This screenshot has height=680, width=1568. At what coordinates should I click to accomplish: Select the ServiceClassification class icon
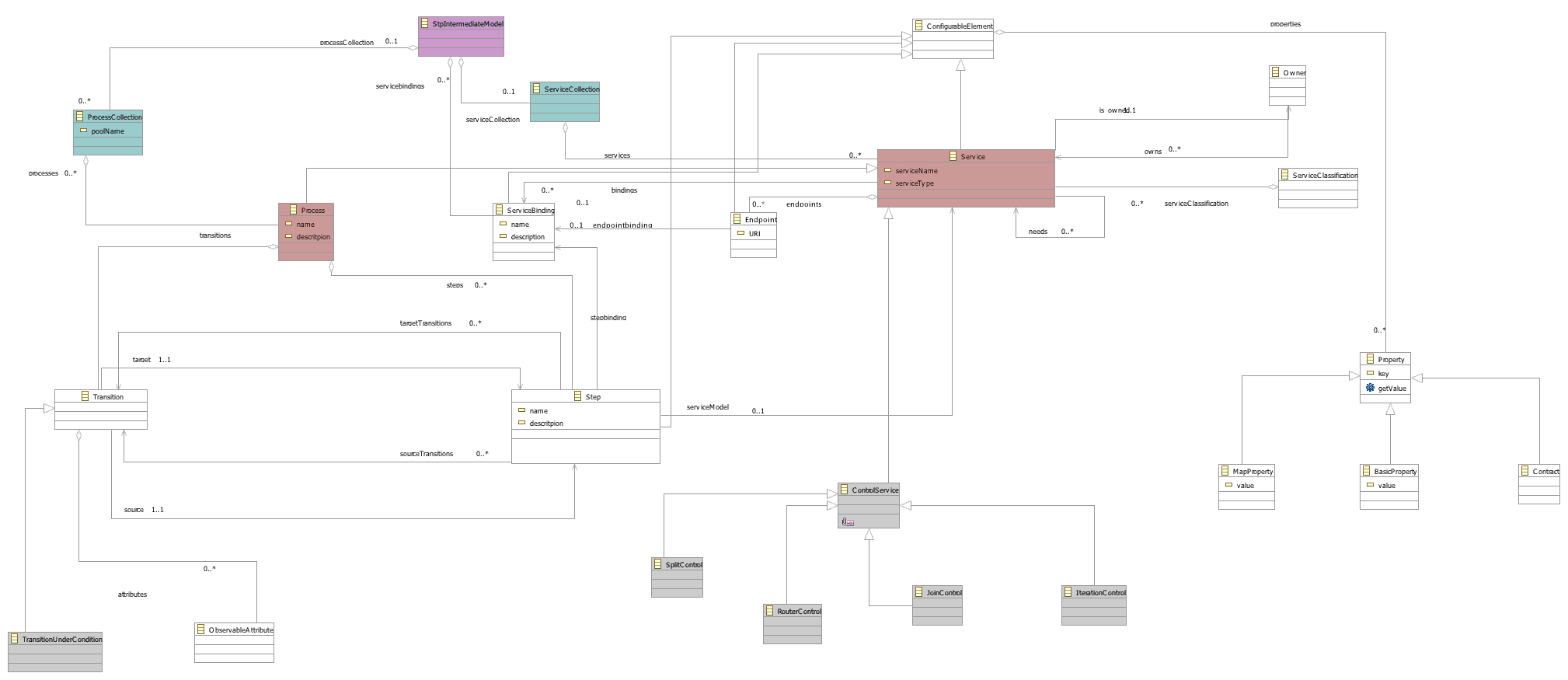(1285, 175)
